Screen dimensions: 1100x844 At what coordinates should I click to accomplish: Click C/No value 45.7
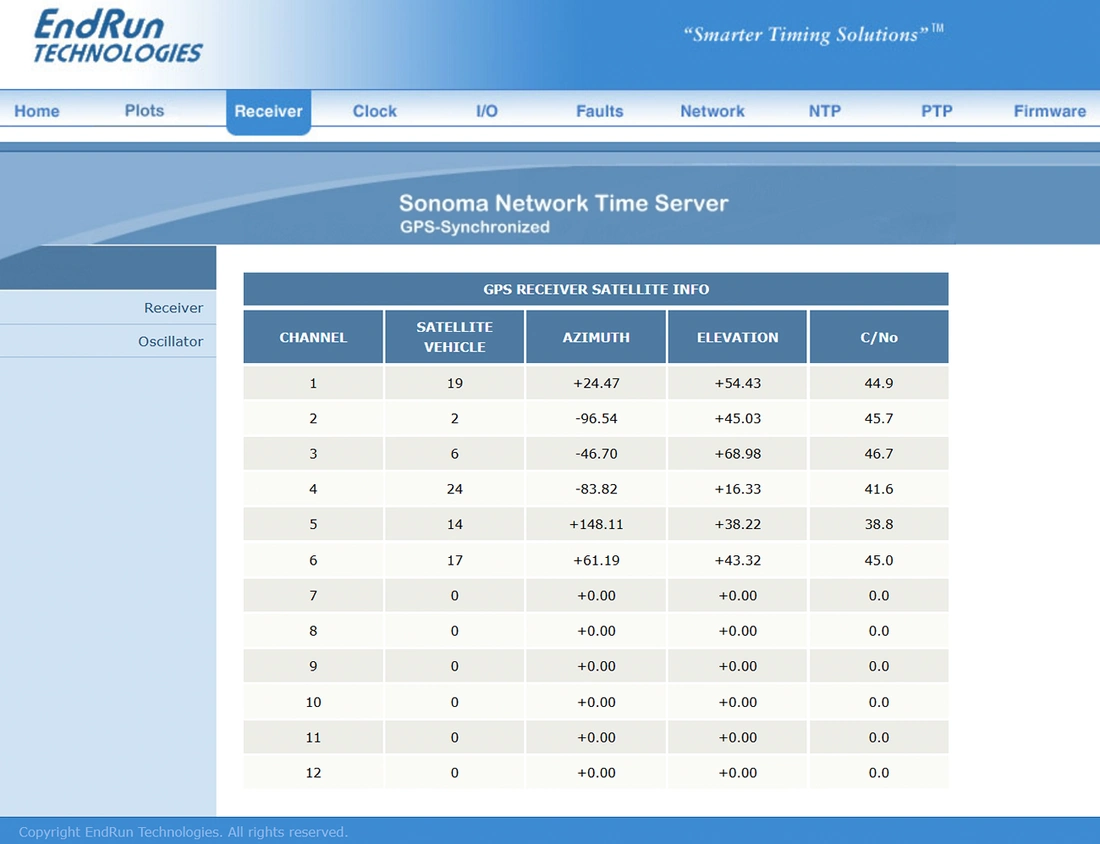click(879, 418)
